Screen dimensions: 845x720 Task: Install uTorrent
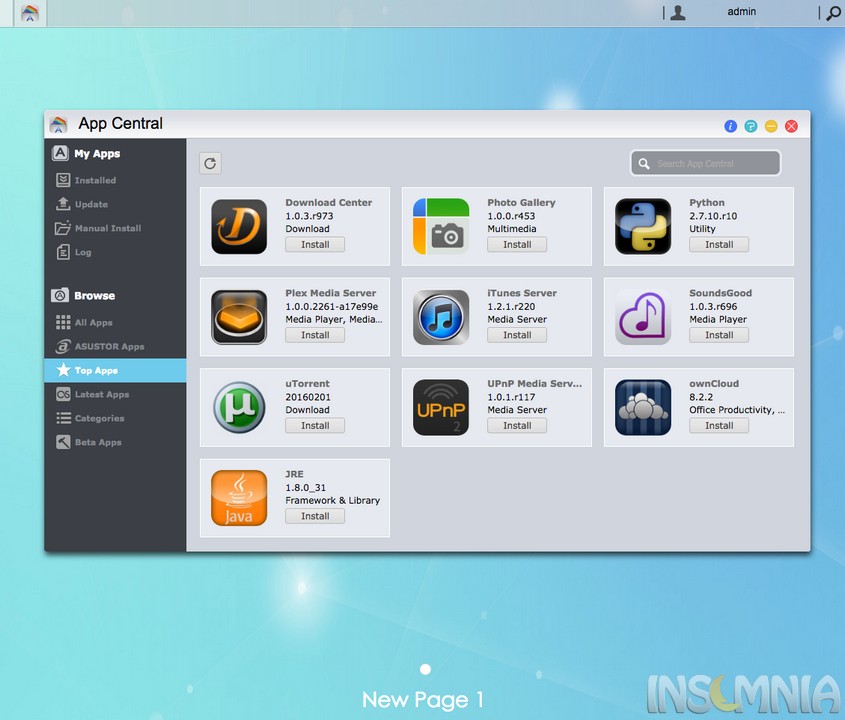[315, 426]
